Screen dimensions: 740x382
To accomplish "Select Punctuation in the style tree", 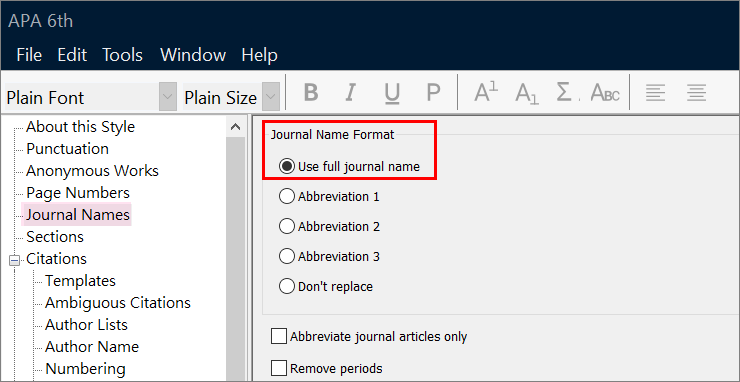I will point(67,149).
